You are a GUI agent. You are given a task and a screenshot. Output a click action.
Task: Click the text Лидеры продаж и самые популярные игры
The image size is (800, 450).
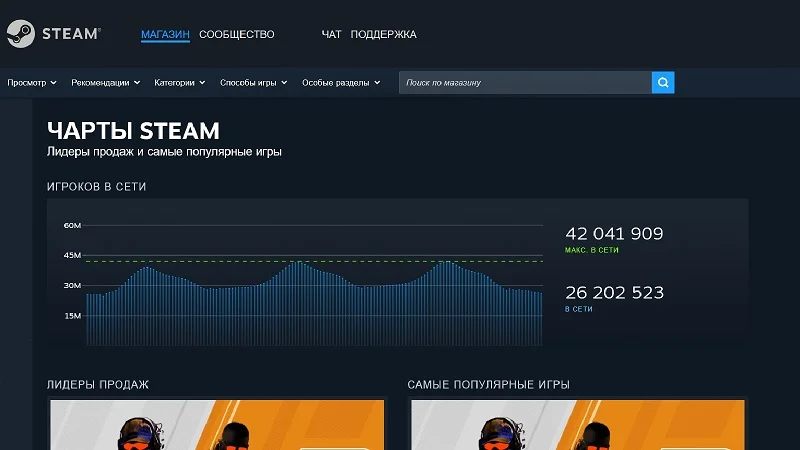pos(164,152)
